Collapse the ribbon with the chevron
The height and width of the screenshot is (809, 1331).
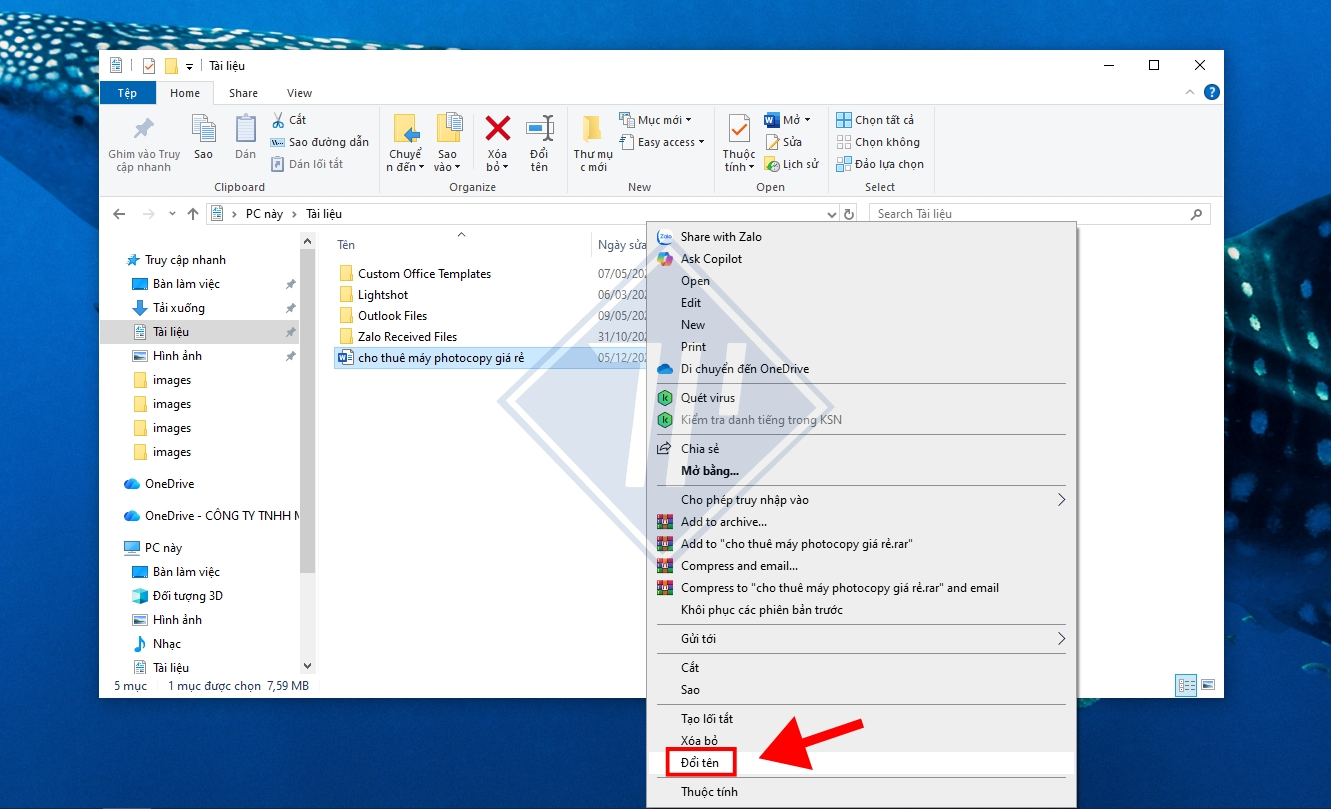point(1190,93)
